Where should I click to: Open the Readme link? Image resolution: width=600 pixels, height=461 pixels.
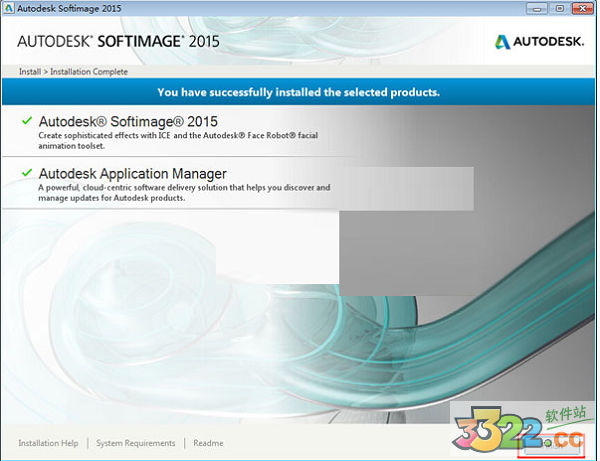(x=208, y=443)
